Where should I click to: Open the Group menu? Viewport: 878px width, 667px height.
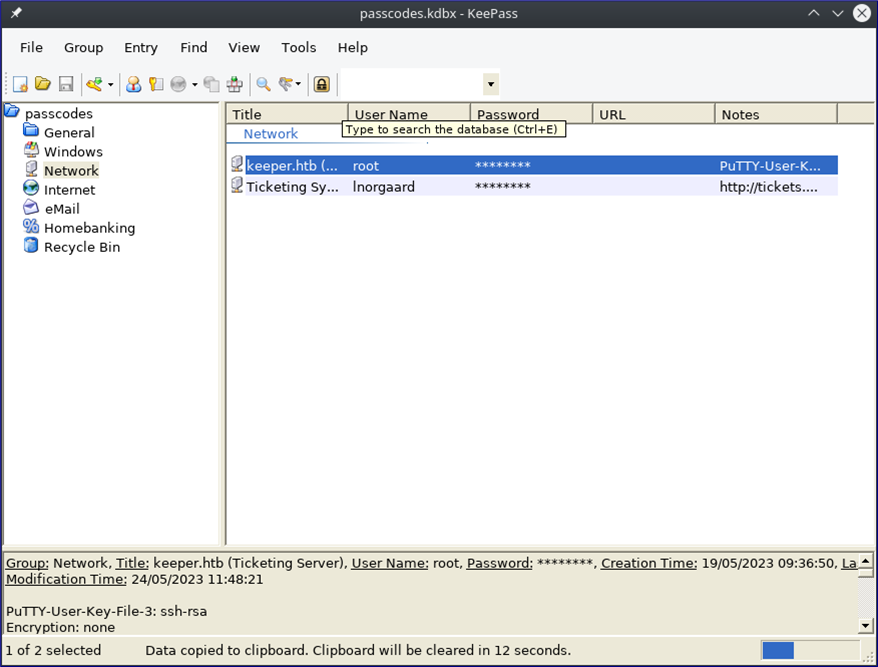83,48
